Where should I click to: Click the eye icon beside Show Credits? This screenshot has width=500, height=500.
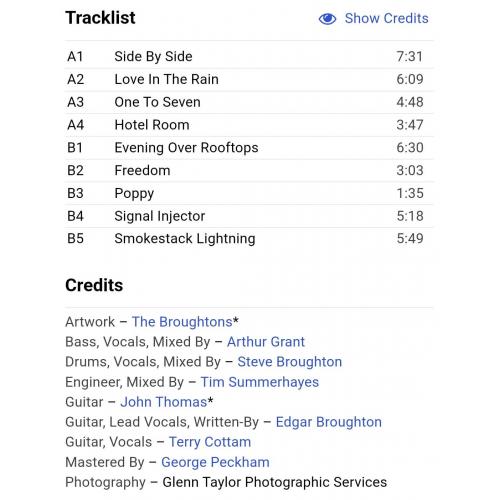click(x=327, y=19)
